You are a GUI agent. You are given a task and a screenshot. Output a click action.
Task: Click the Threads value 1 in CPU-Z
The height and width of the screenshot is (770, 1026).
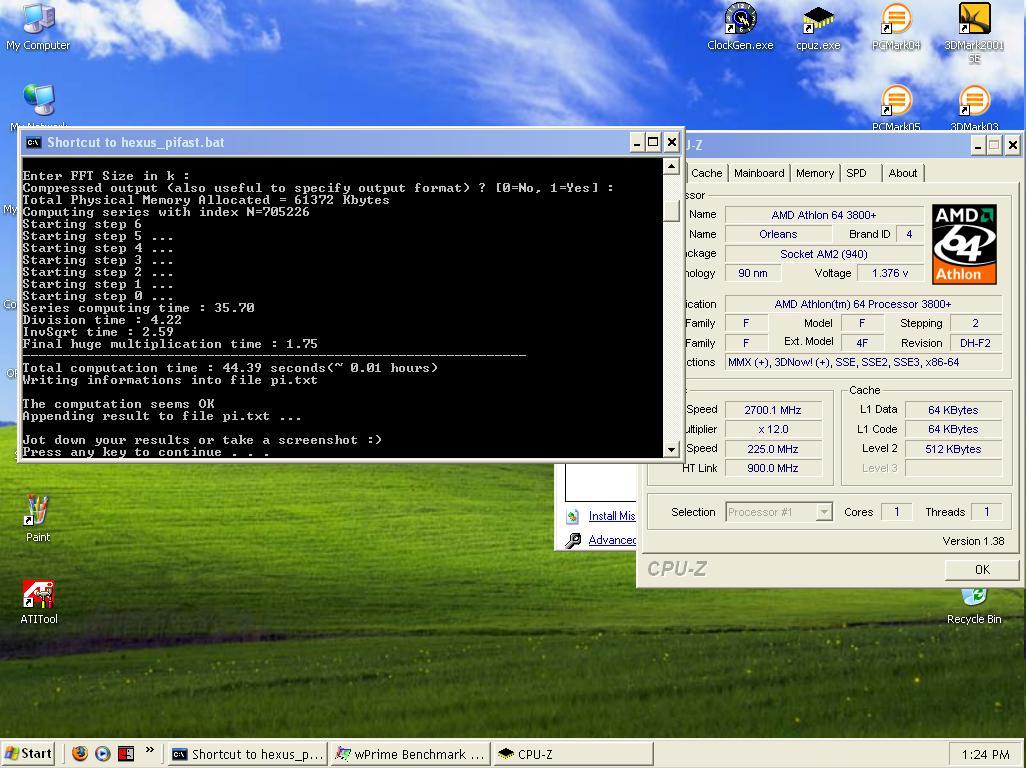(x=987, y=512)
